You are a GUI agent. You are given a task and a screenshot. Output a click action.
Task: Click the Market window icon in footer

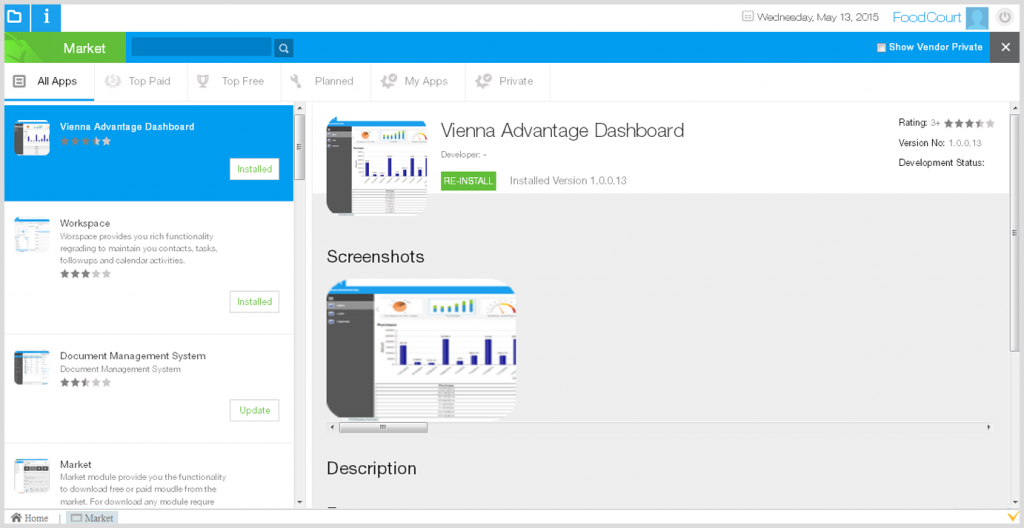[x=76, y=518]
